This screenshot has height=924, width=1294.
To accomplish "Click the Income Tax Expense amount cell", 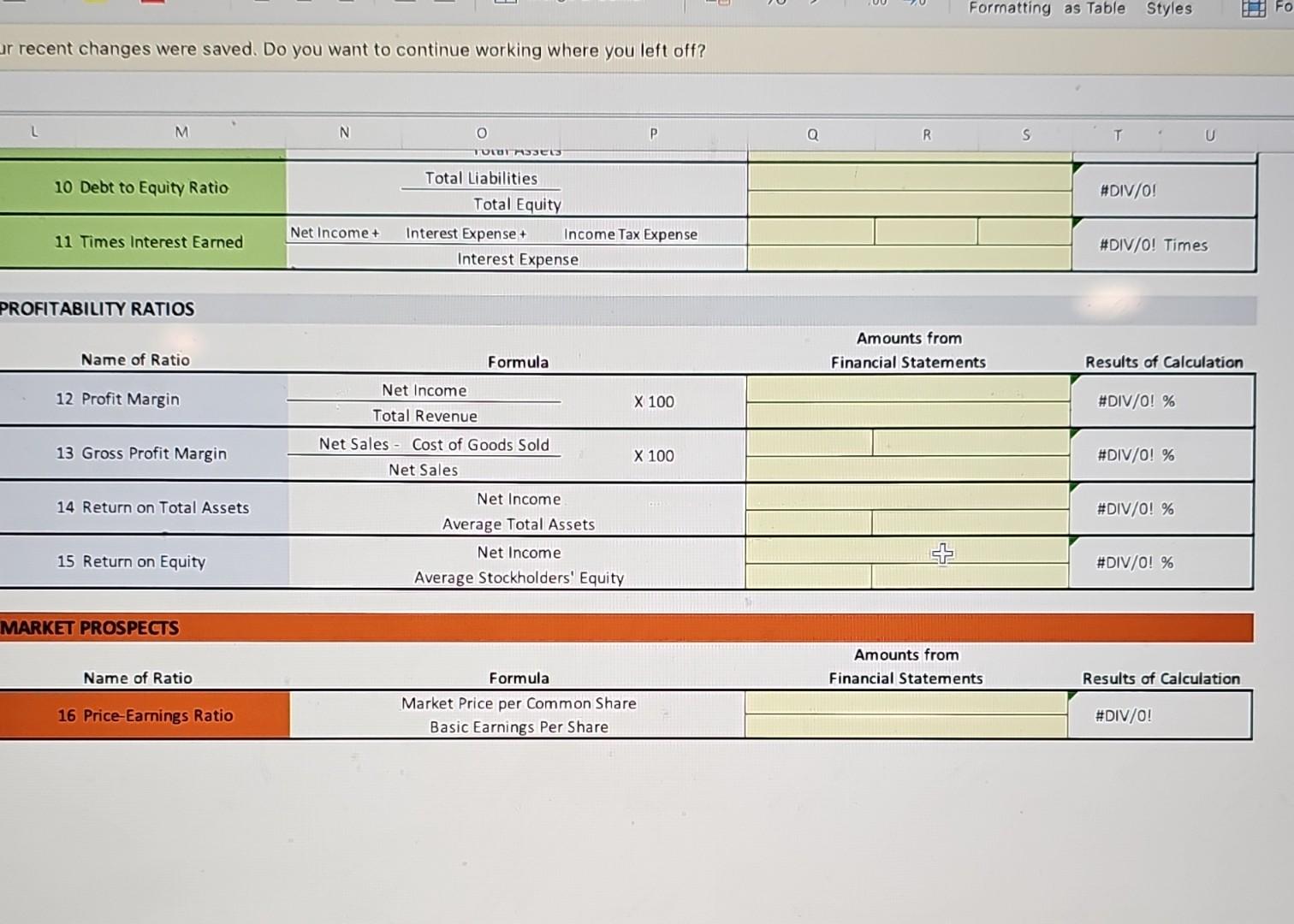I will (1024, 232).
